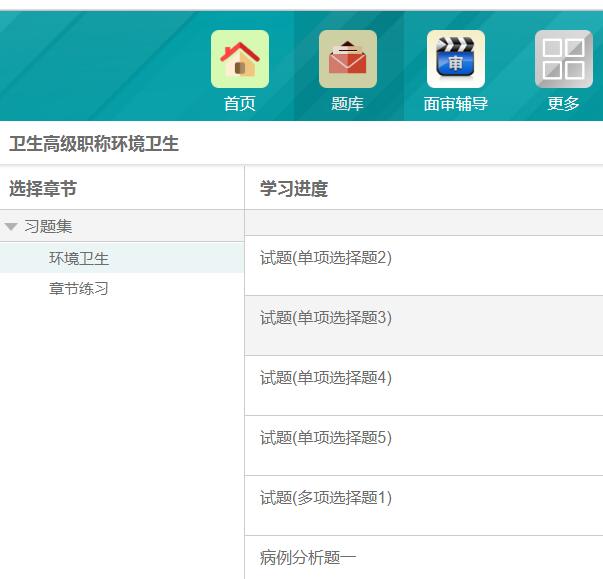Click the 卫生高级职称环境卫生 title
Image resolution: width=603 pixels, height=579 pixels.
tap(94, 144)
